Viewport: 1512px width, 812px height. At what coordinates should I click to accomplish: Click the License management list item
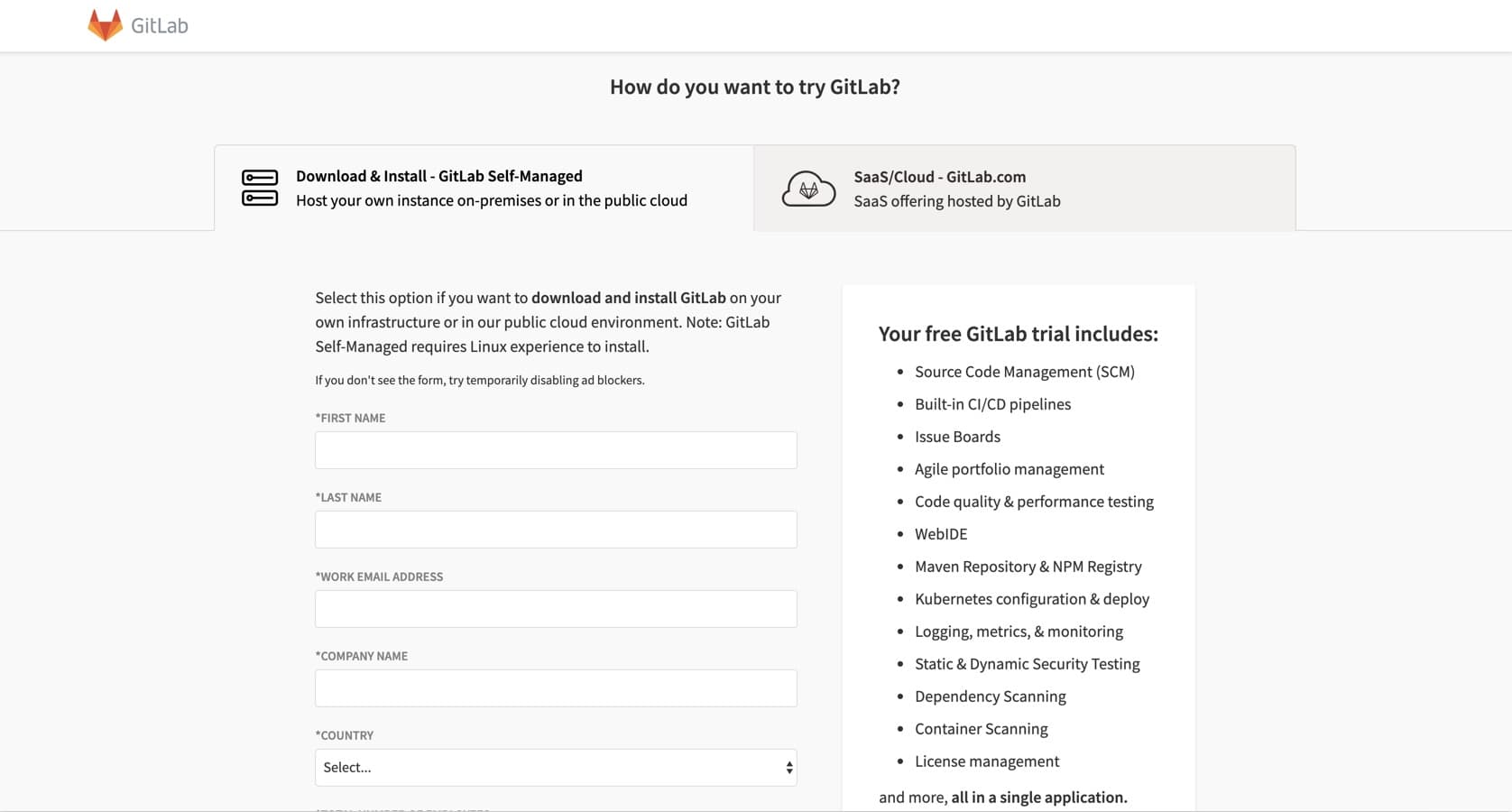(987, 761)
